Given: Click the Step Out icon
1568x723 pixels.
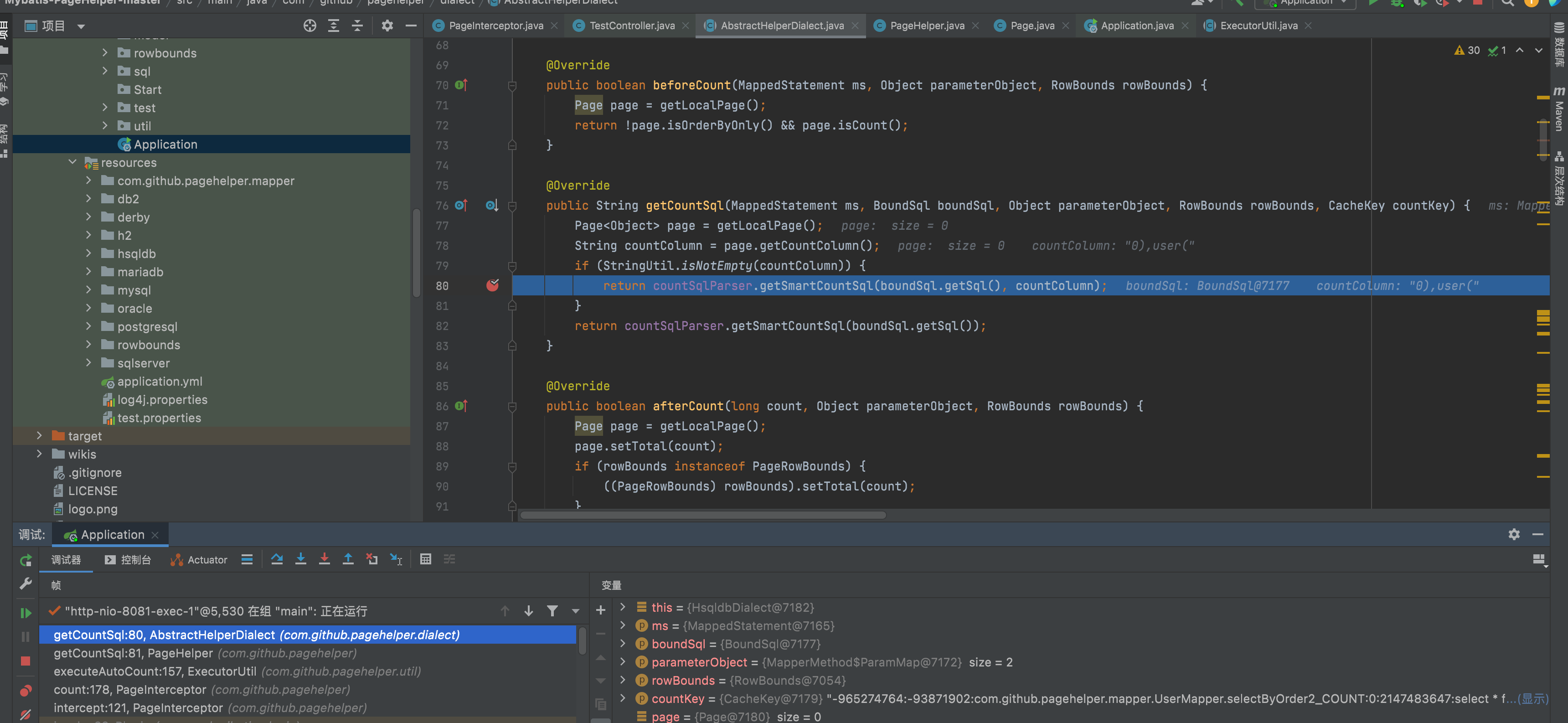Looking at the screenshot, I should 348,559.
